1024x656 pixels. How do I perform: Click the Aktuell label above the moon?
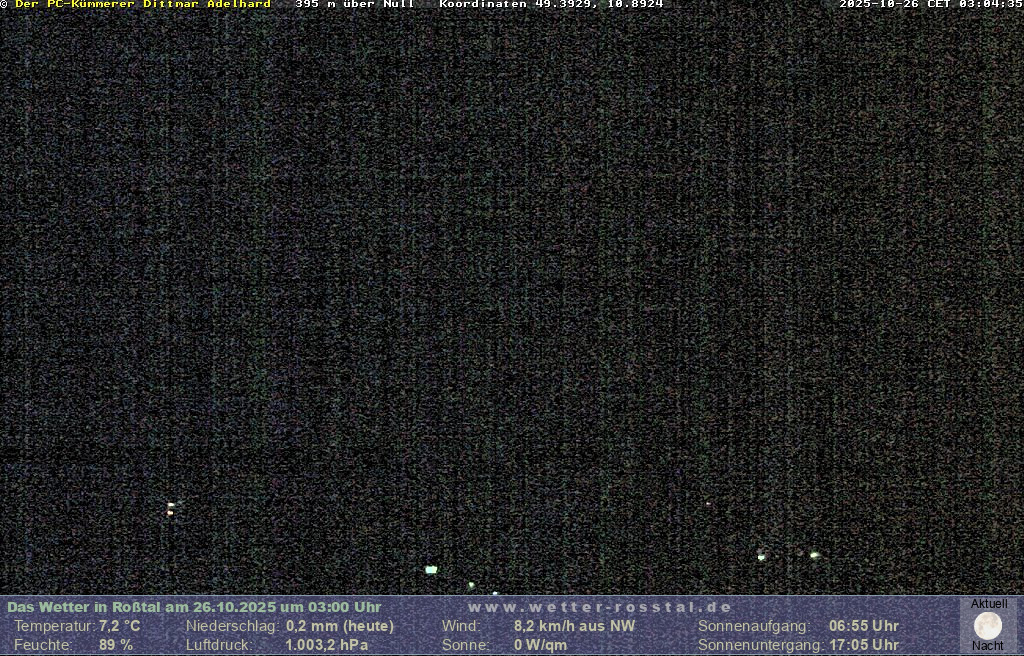[989, 604]
